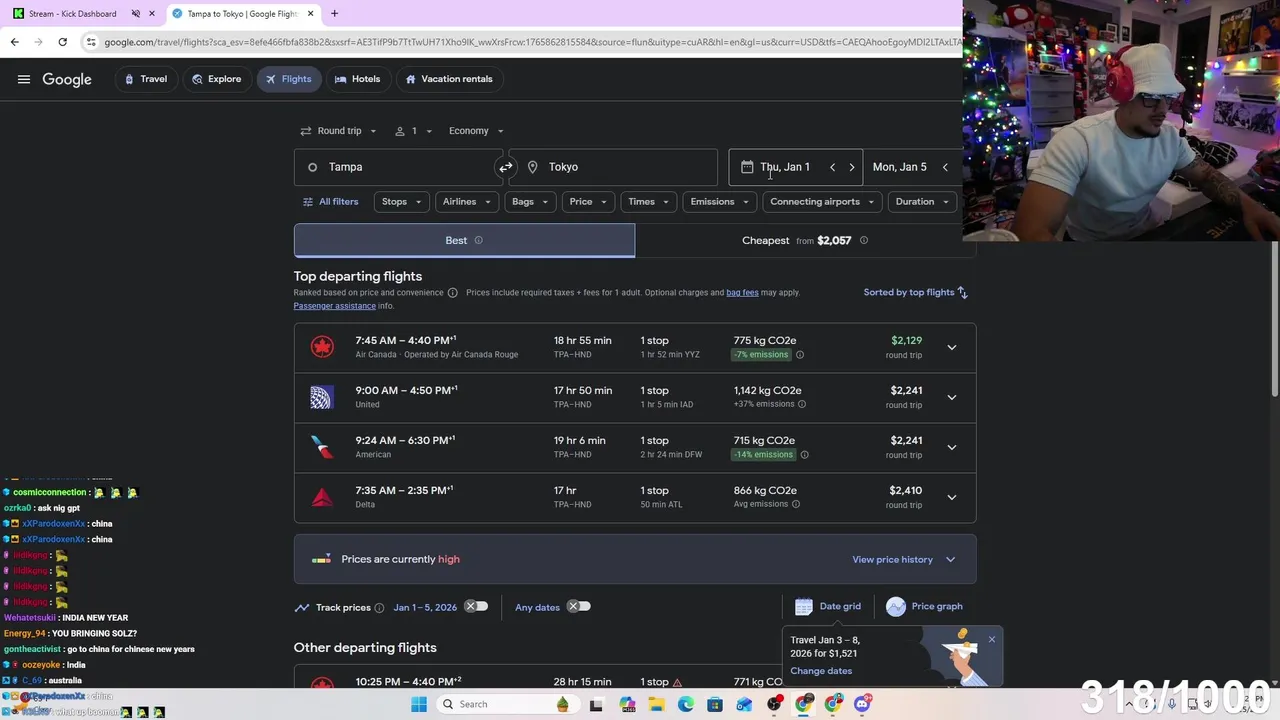Open the Windows Start menu

click(419, 704)
